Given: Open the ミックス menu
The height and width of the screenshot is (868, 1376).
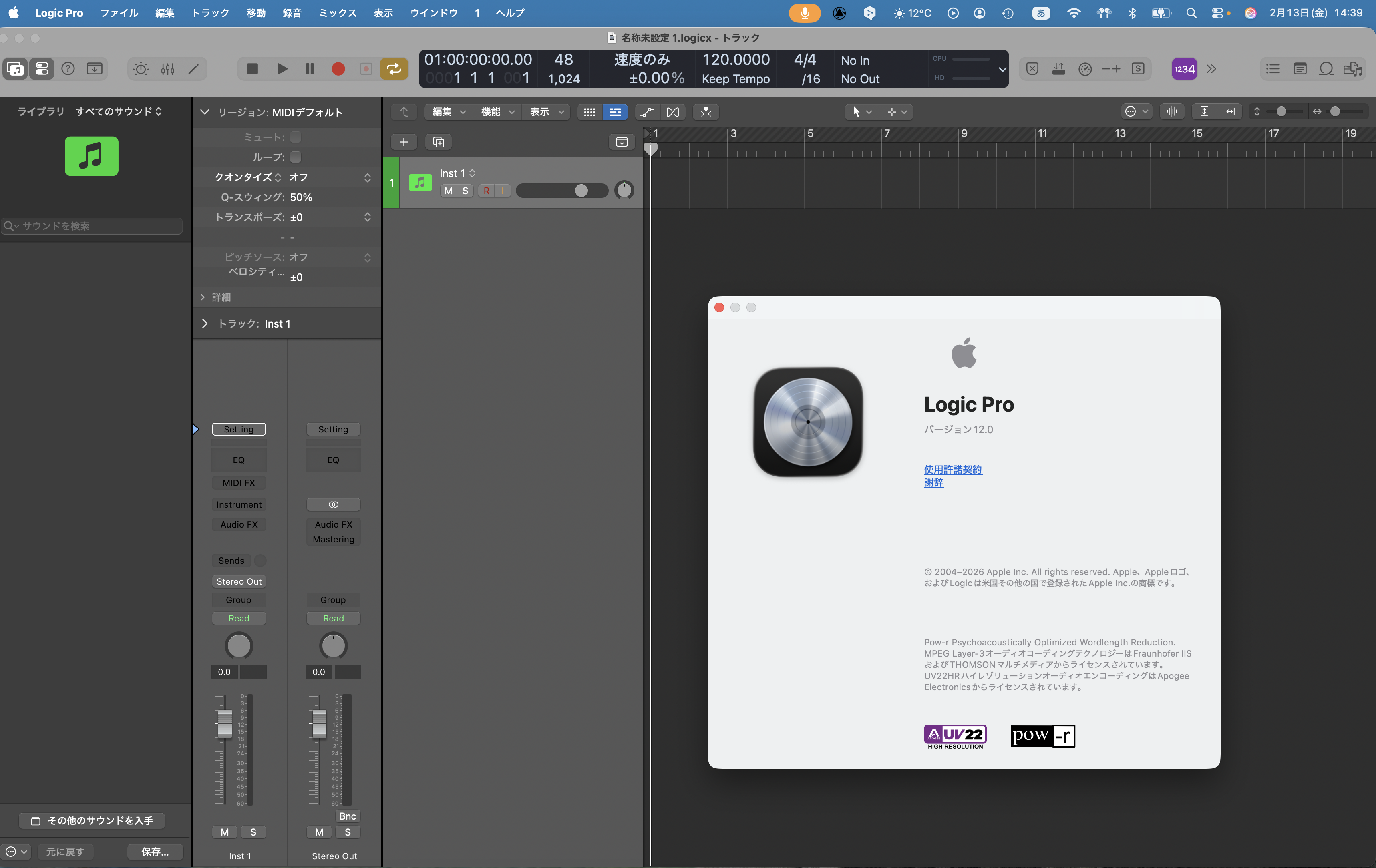Looking at the screenshot, I should 337,12.
